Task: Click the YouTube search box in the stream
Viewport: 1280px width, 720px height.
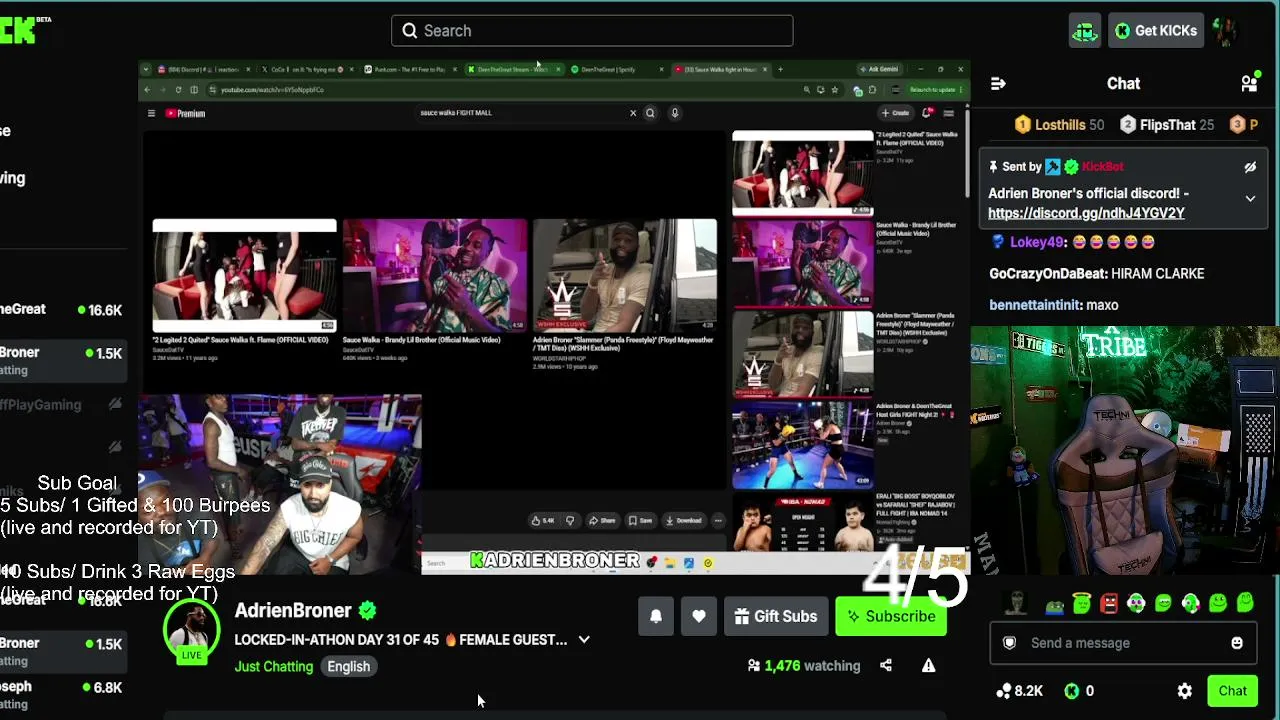Action: 525,113
